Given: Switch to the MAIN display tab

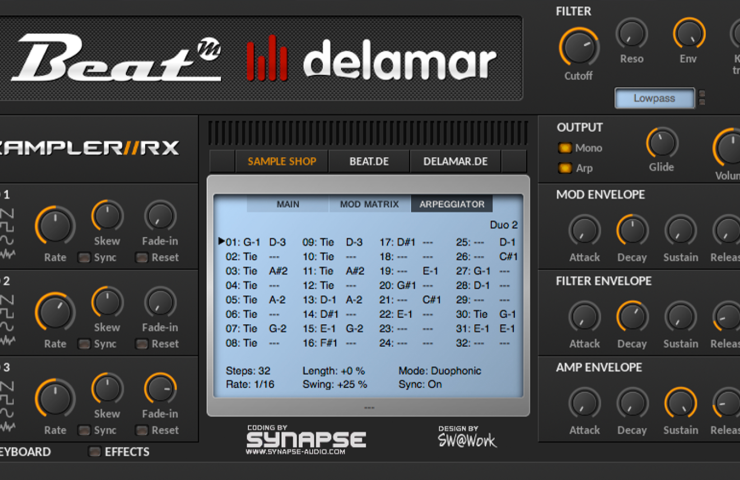Looking at the screenshot, I should (x=288, y=204).
